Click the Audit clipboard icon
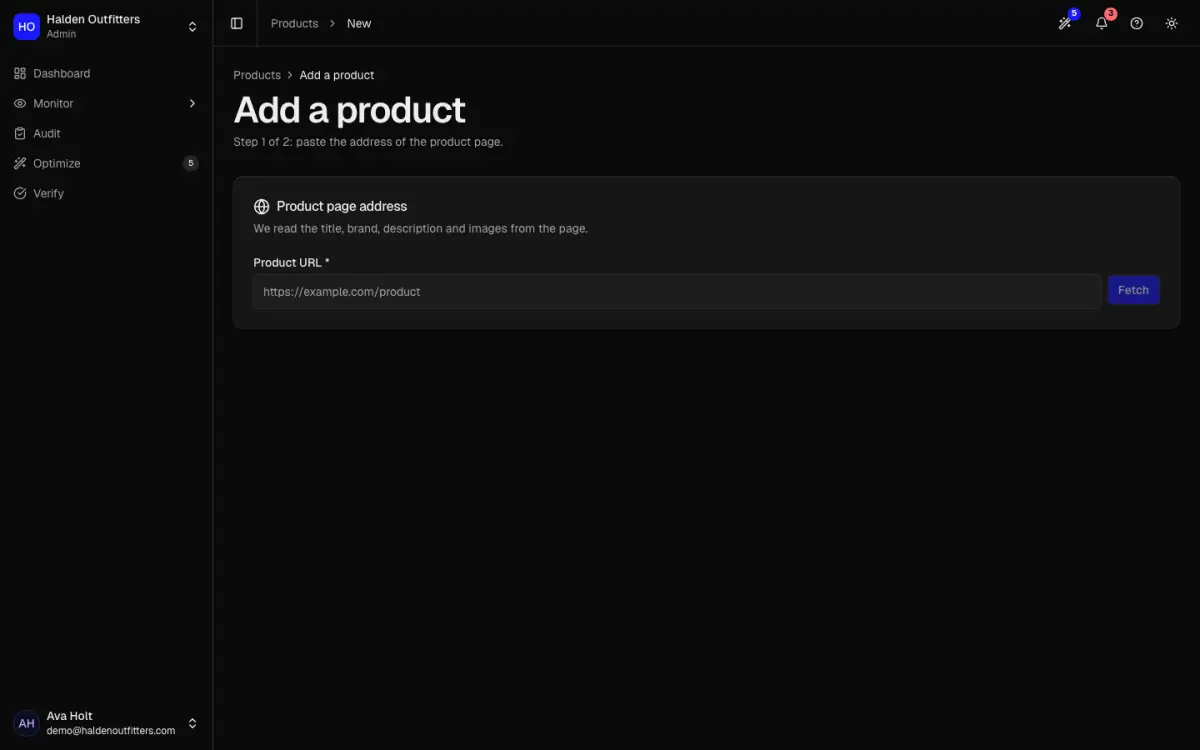The height and width of the screenshot is (750, 1200). (x=20, y=133)
